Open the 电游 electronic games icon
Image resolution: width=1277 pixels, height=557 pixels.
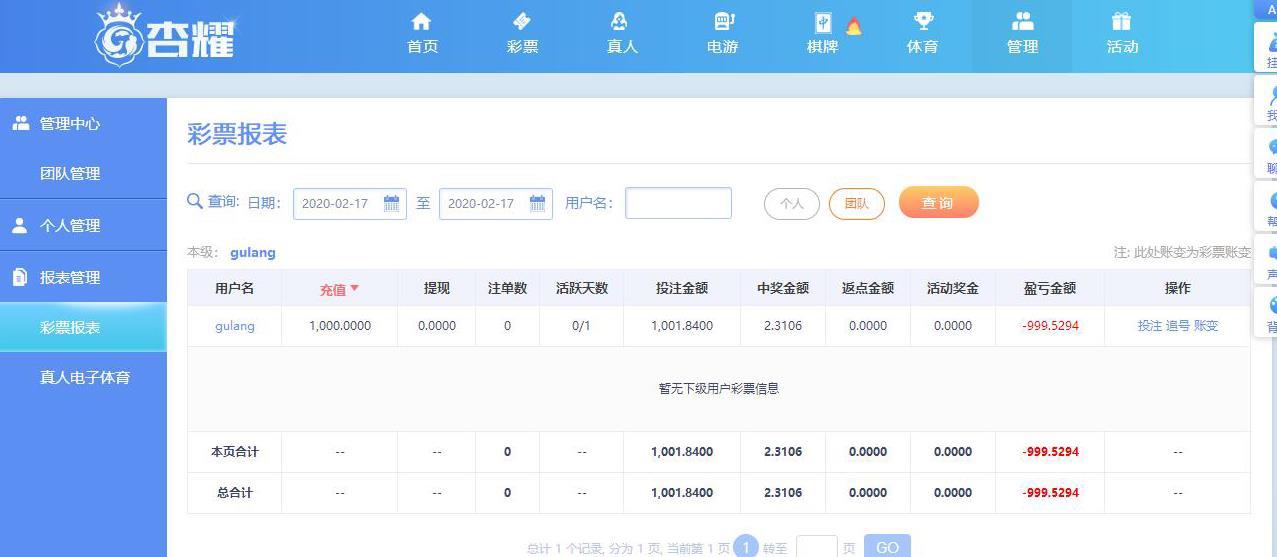coord(724,21)
